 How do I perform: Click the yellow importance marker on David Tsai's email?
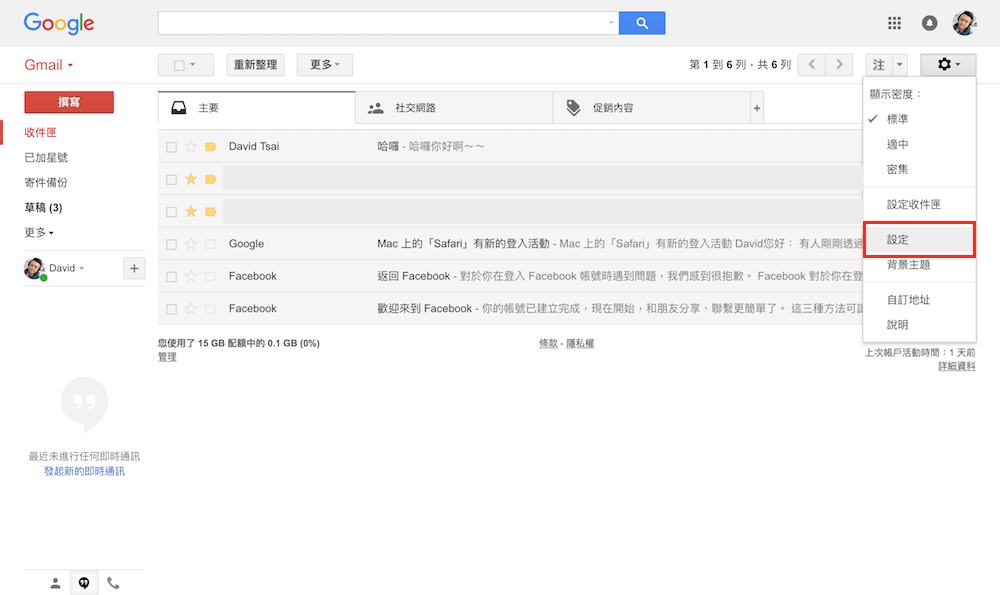209,146
